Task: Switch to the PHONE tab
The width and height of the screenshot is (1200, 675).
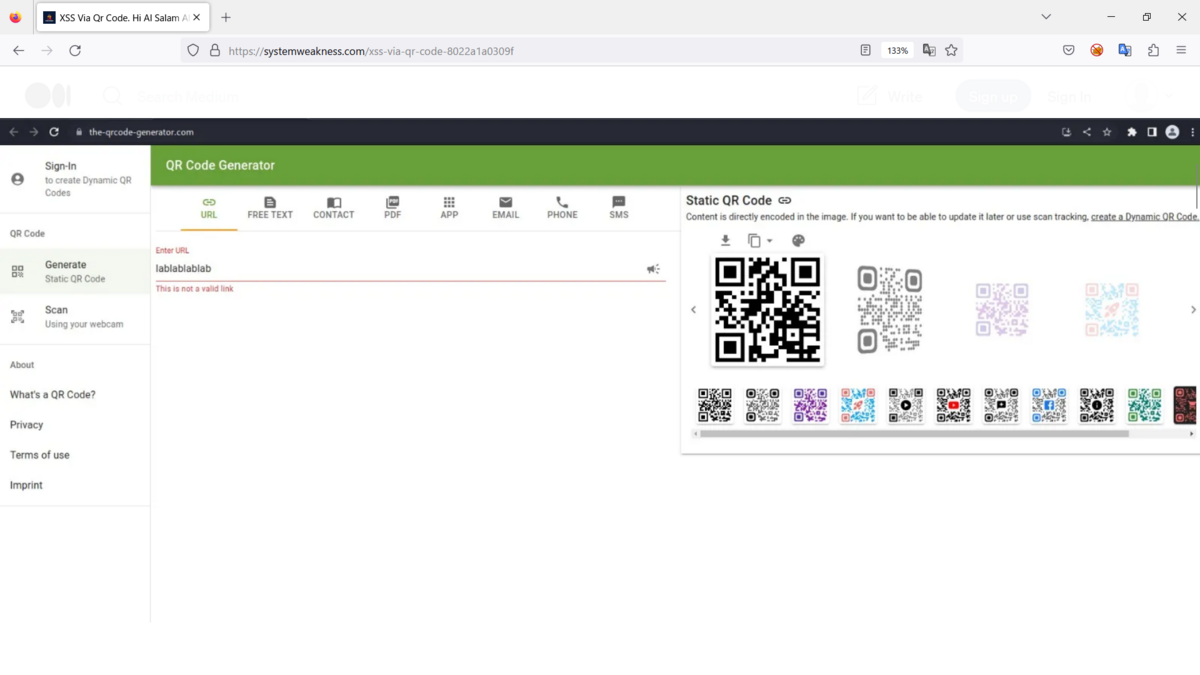Action: point(562,208)
